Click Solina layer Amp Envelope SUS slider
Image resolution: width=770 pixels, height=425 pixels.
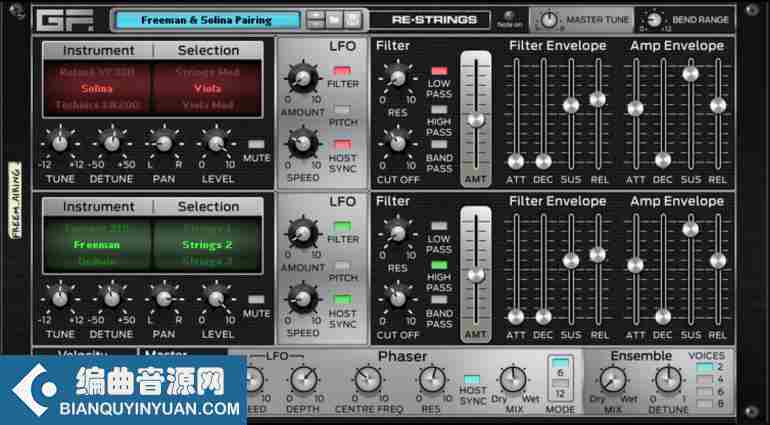(690, 74)
